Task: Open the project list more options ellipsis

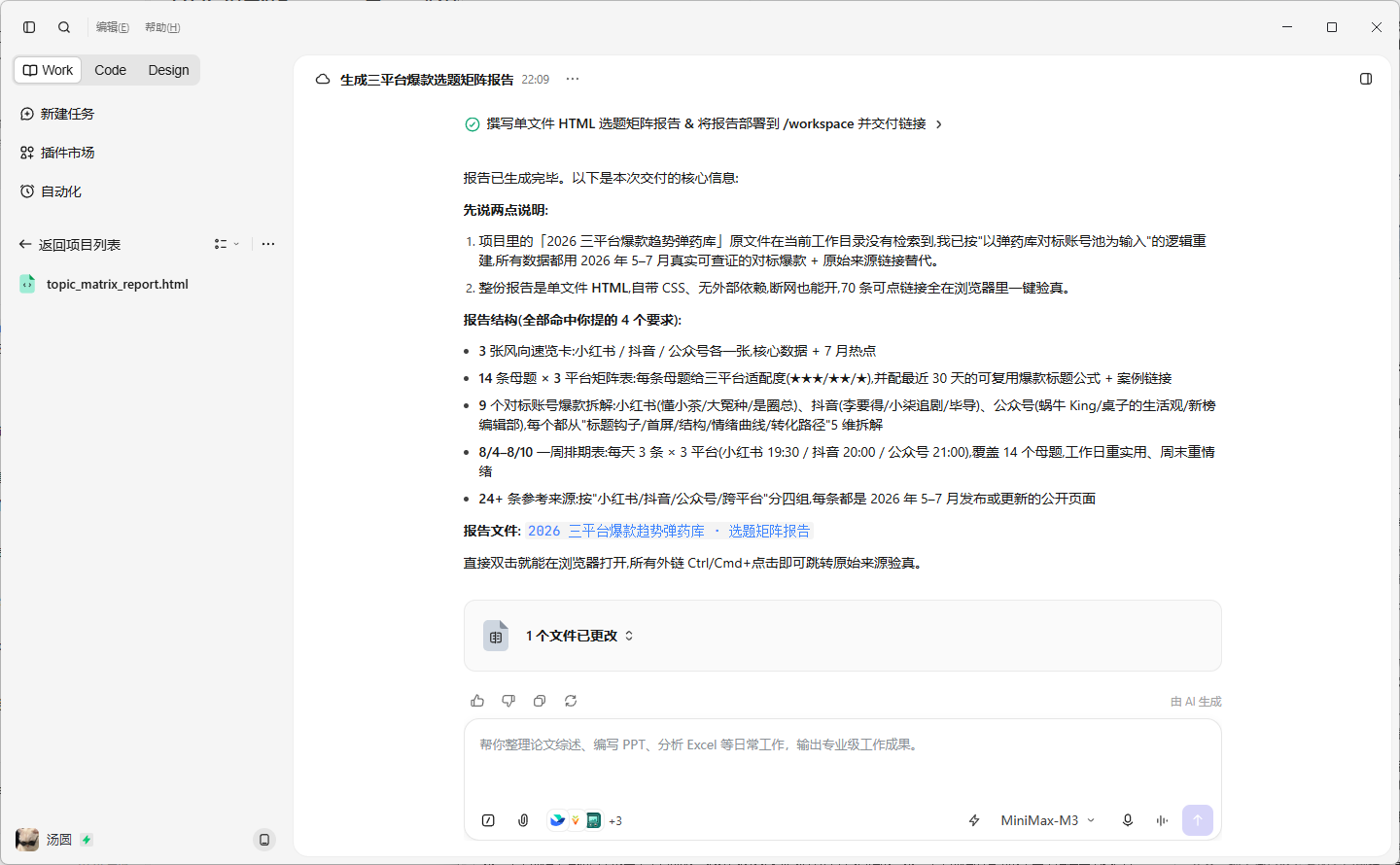Action: (x=268, y=244)
